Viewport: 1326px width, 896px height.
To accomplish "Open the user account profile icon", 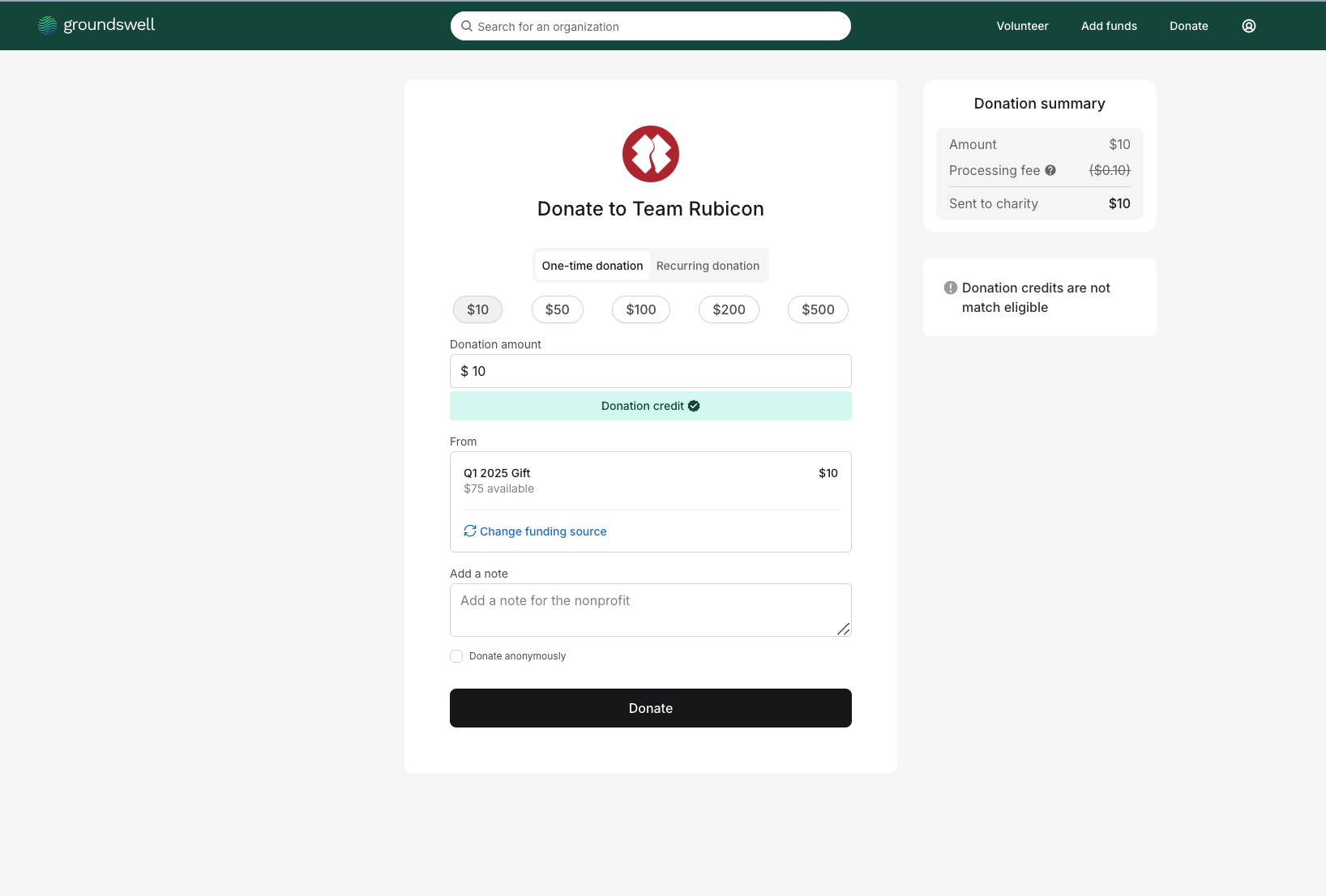I will 1249,26.
